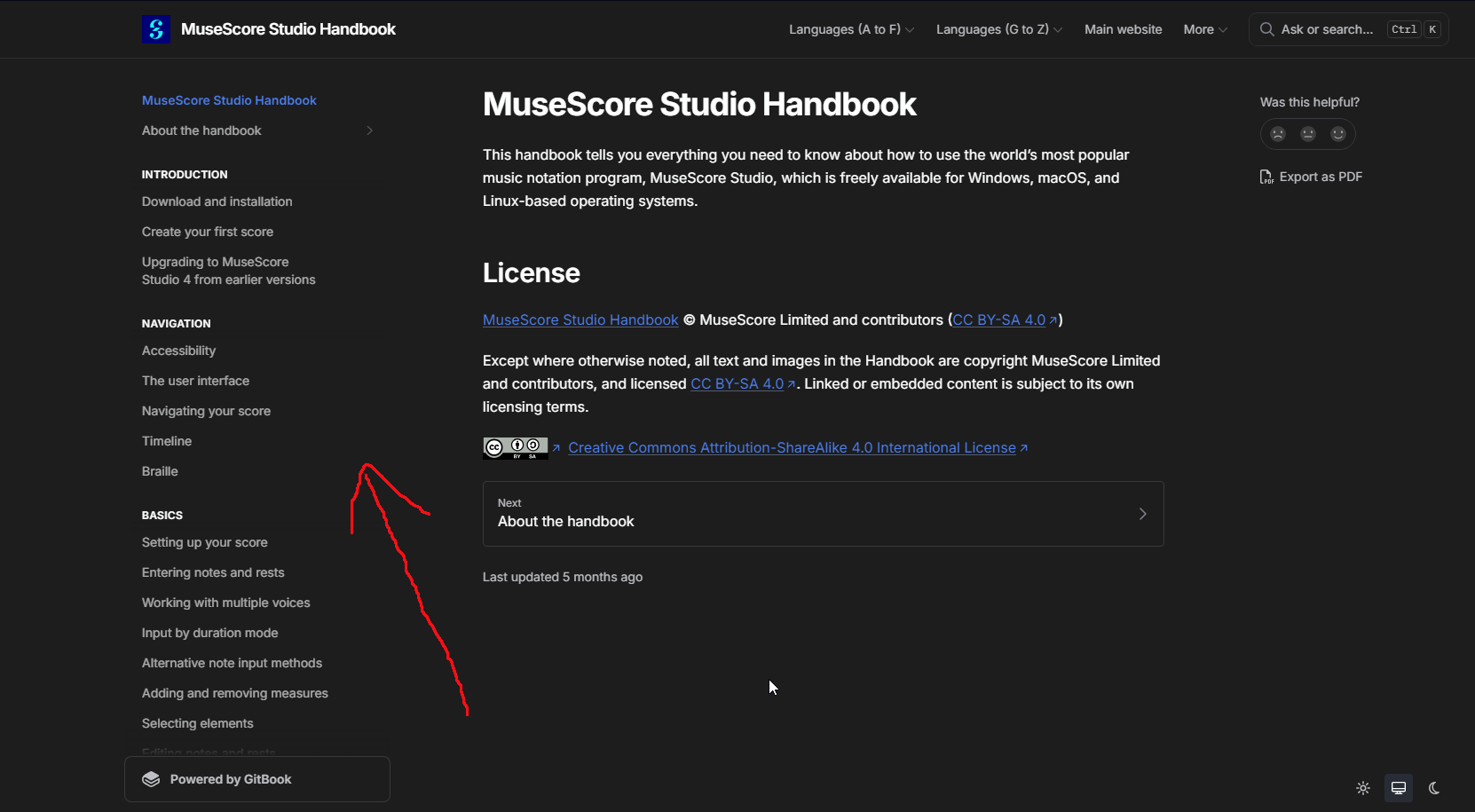Open Working with multiple voices page
Viewport: 1475px width, 812px height.
[x=225, y=603]
